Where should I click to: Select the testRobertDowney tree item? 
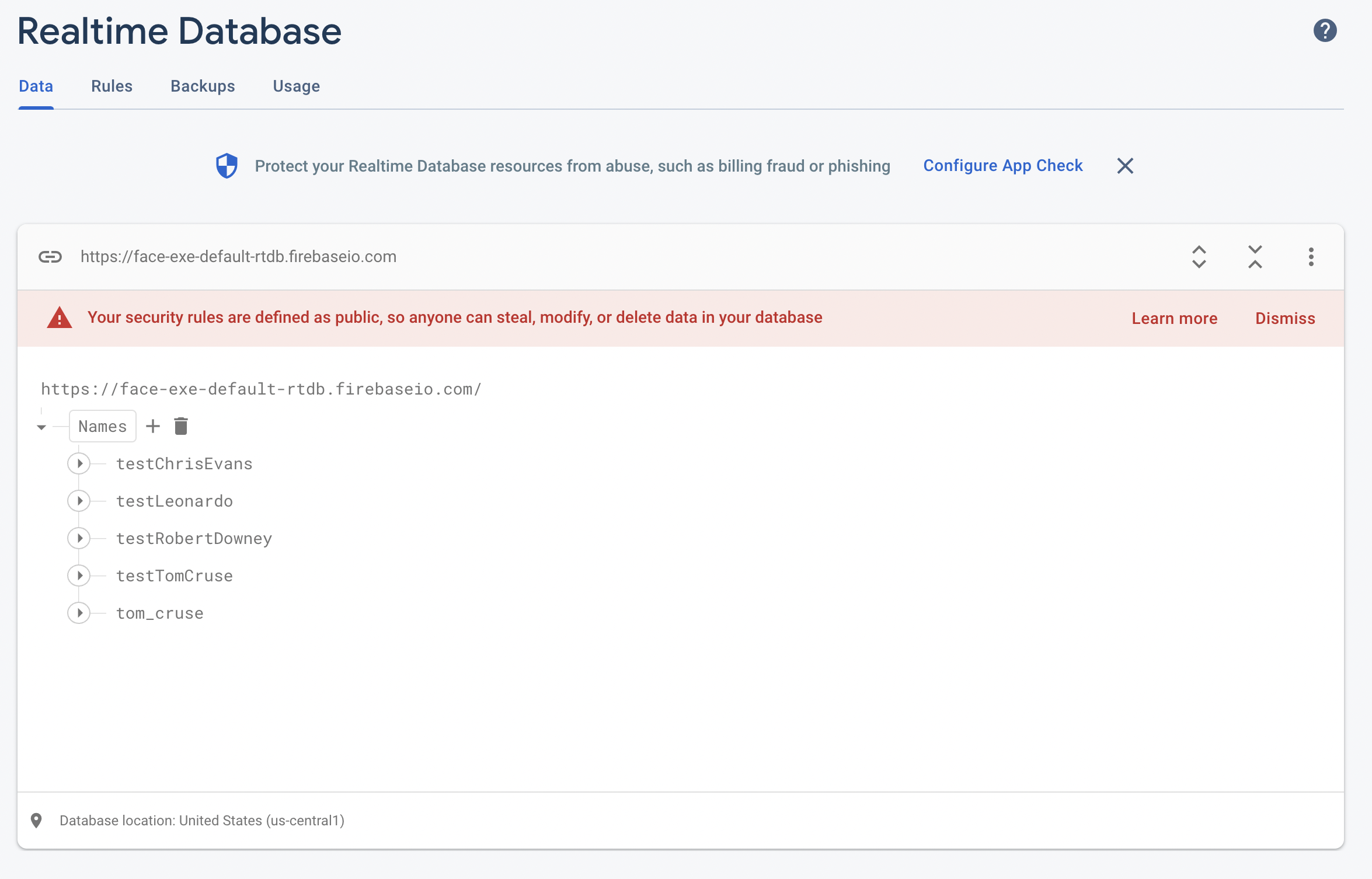[194, 538]
